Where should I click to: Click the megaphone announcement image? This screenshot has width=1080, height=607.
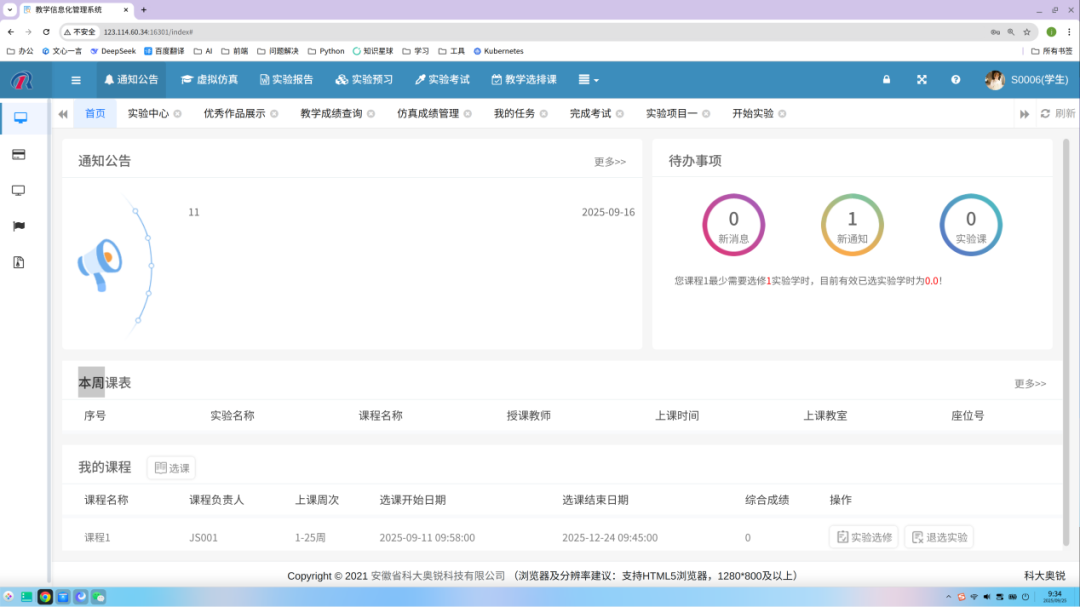(101, 265)
